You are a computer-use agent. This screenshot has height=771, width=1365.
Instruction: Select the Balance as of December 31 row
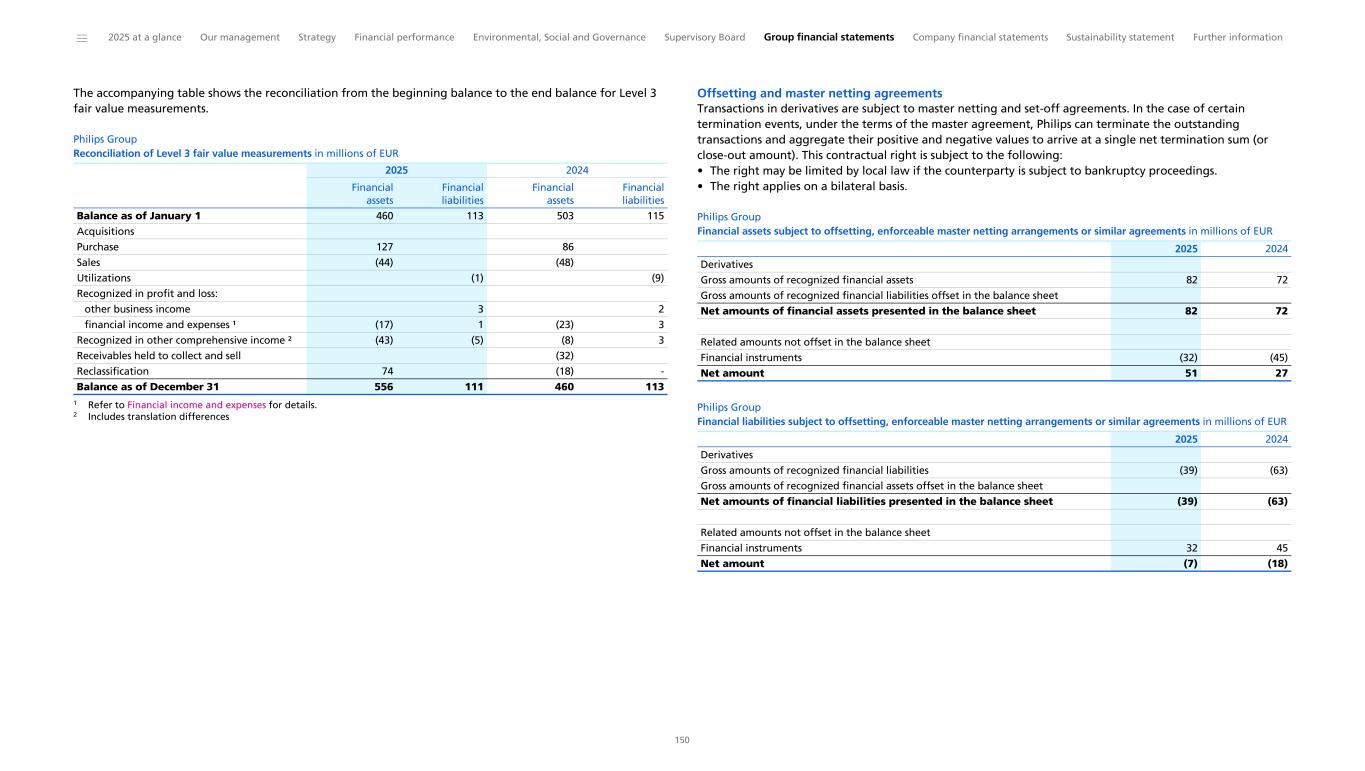tap(148, 387)
